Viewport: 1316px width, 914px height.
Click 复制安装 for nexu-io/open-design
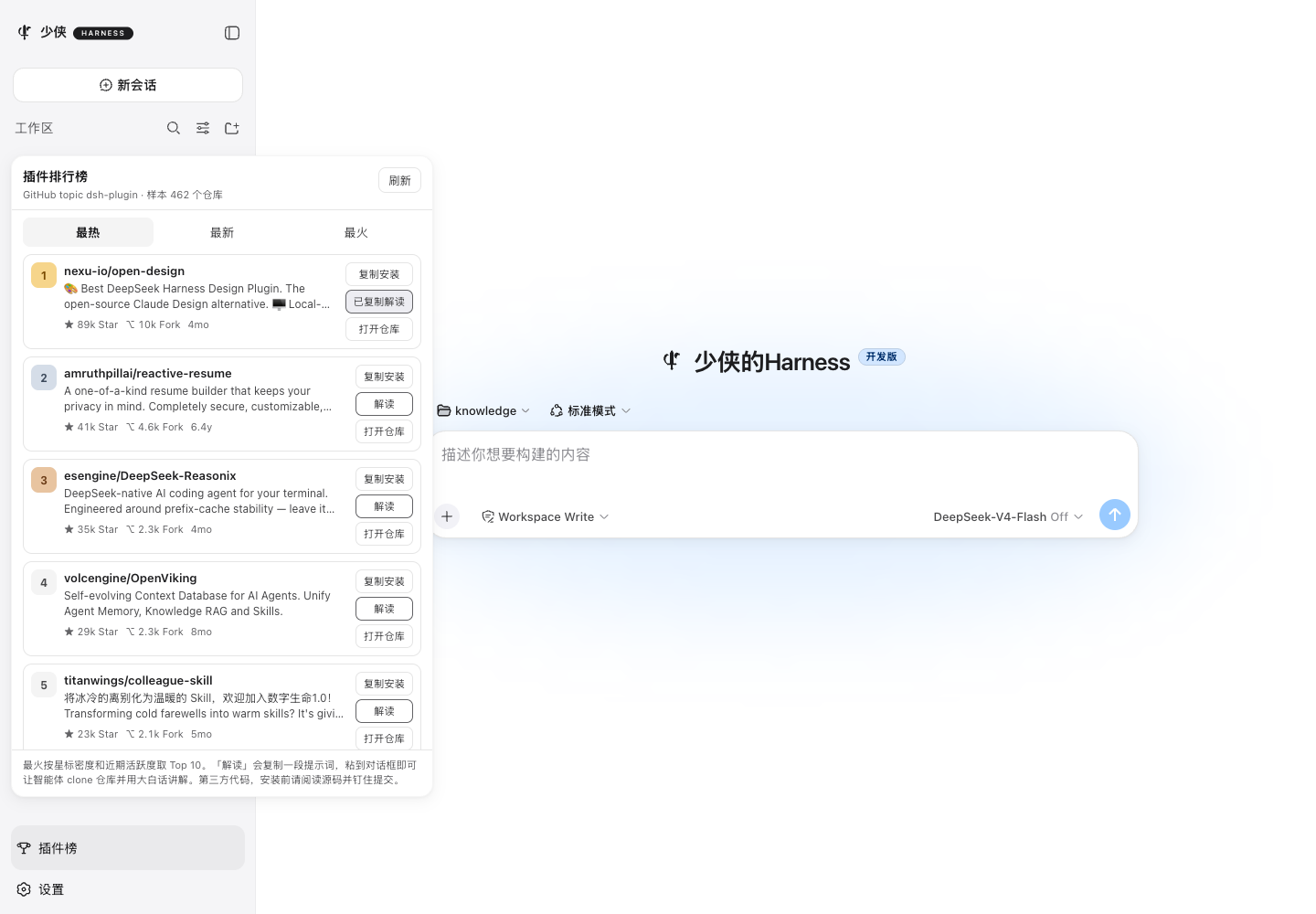[379, 274]
